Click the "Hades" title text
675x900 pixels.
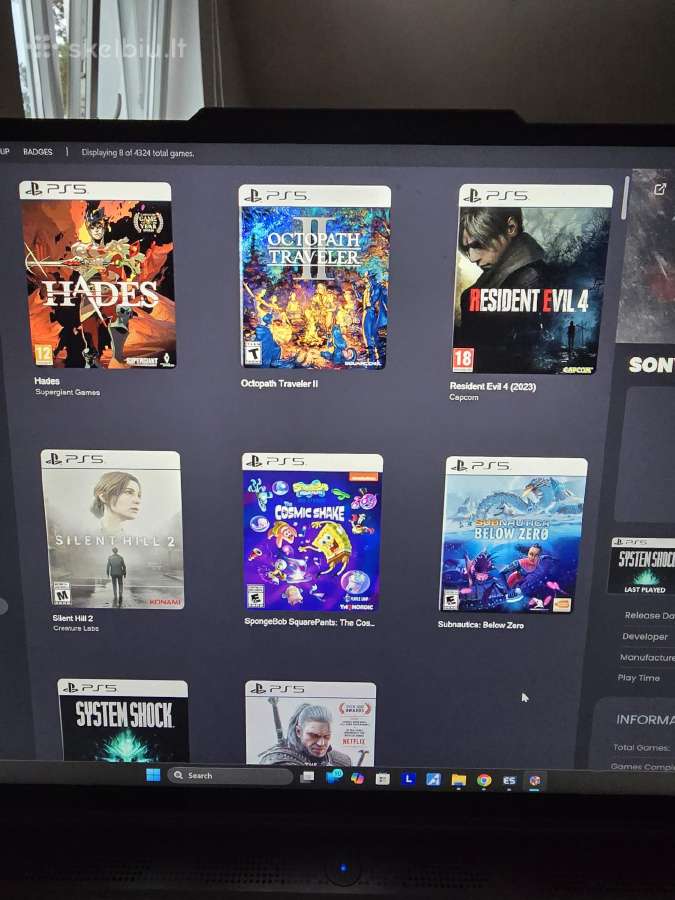(x=46, y=381)
